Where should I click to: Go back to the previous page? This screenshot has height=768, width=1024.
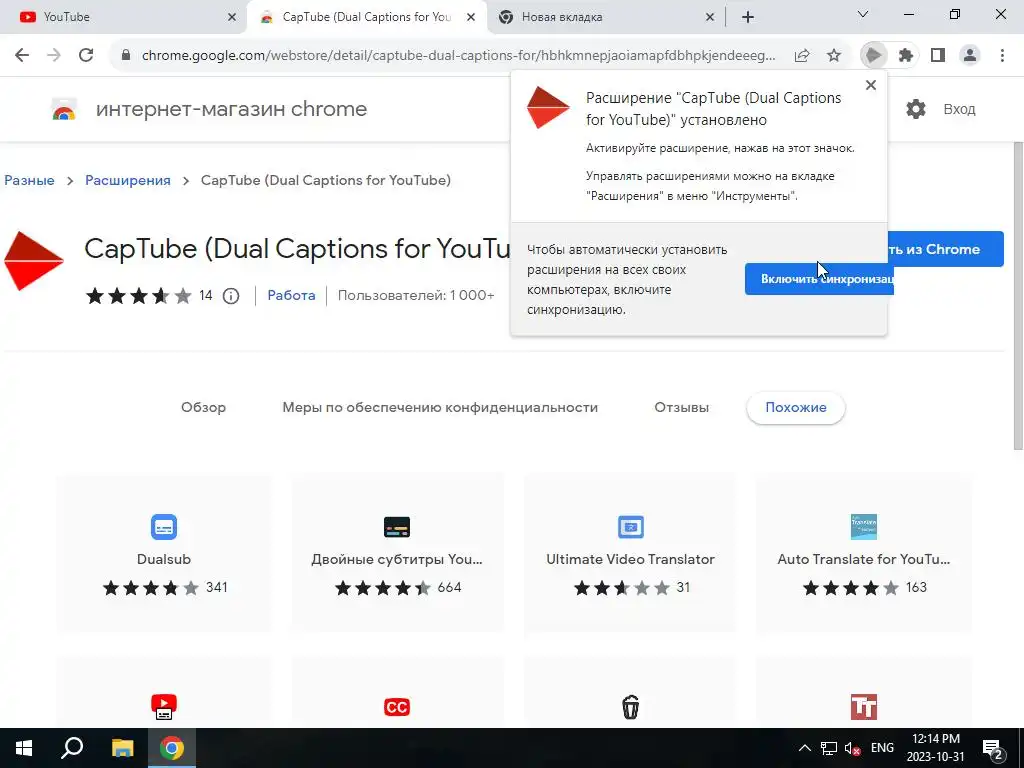(22, 56)
